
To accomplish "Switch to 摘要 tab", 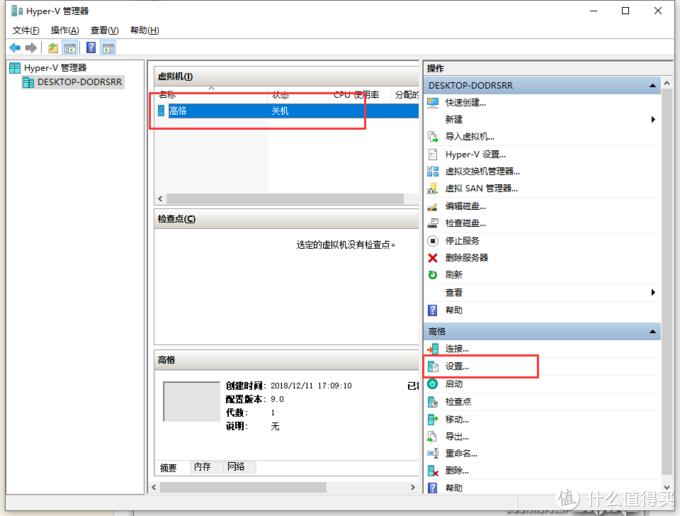I will 169,467.
